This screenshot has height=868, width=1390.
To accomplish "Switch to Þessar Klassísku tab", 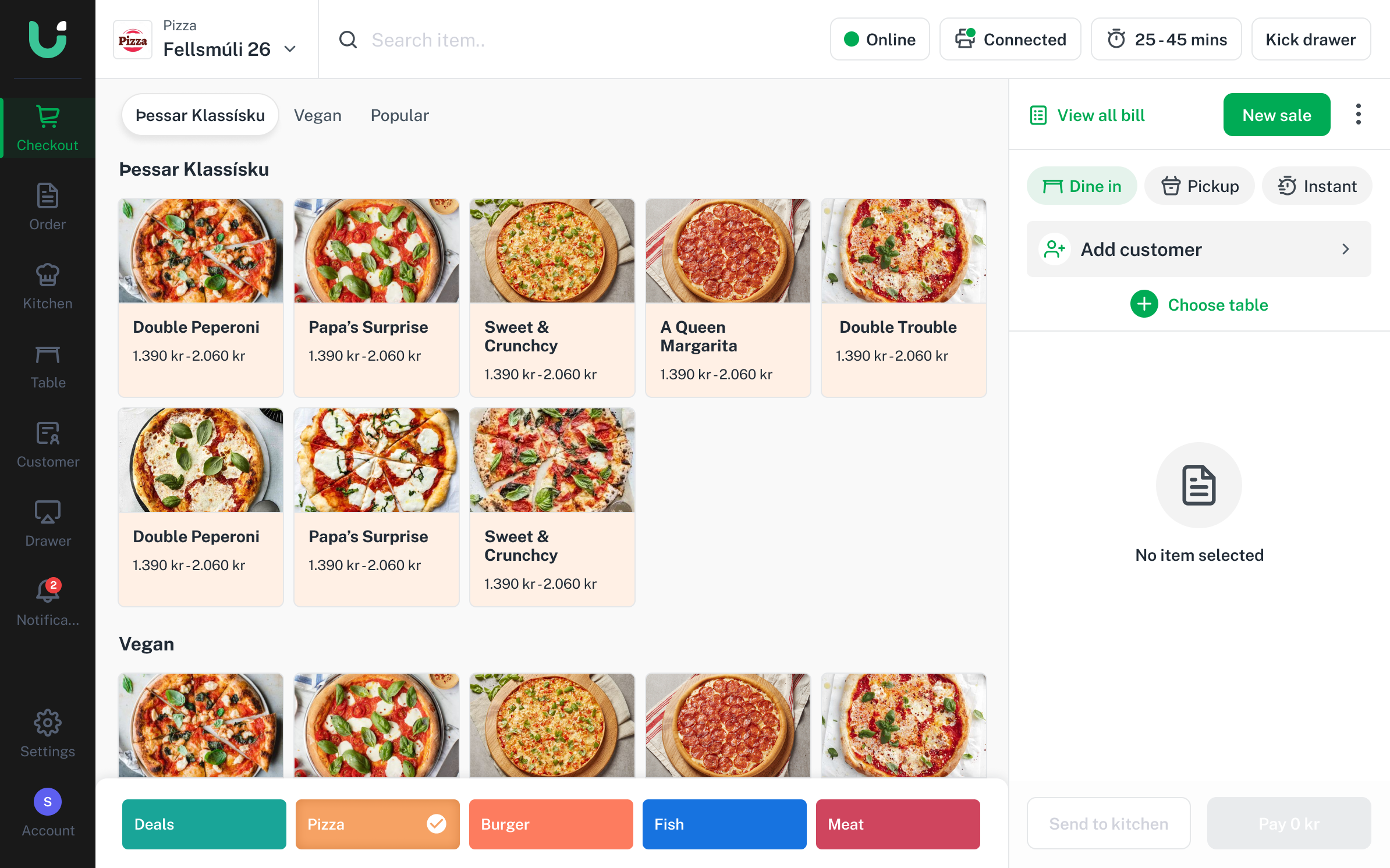I will coord(200,115).
